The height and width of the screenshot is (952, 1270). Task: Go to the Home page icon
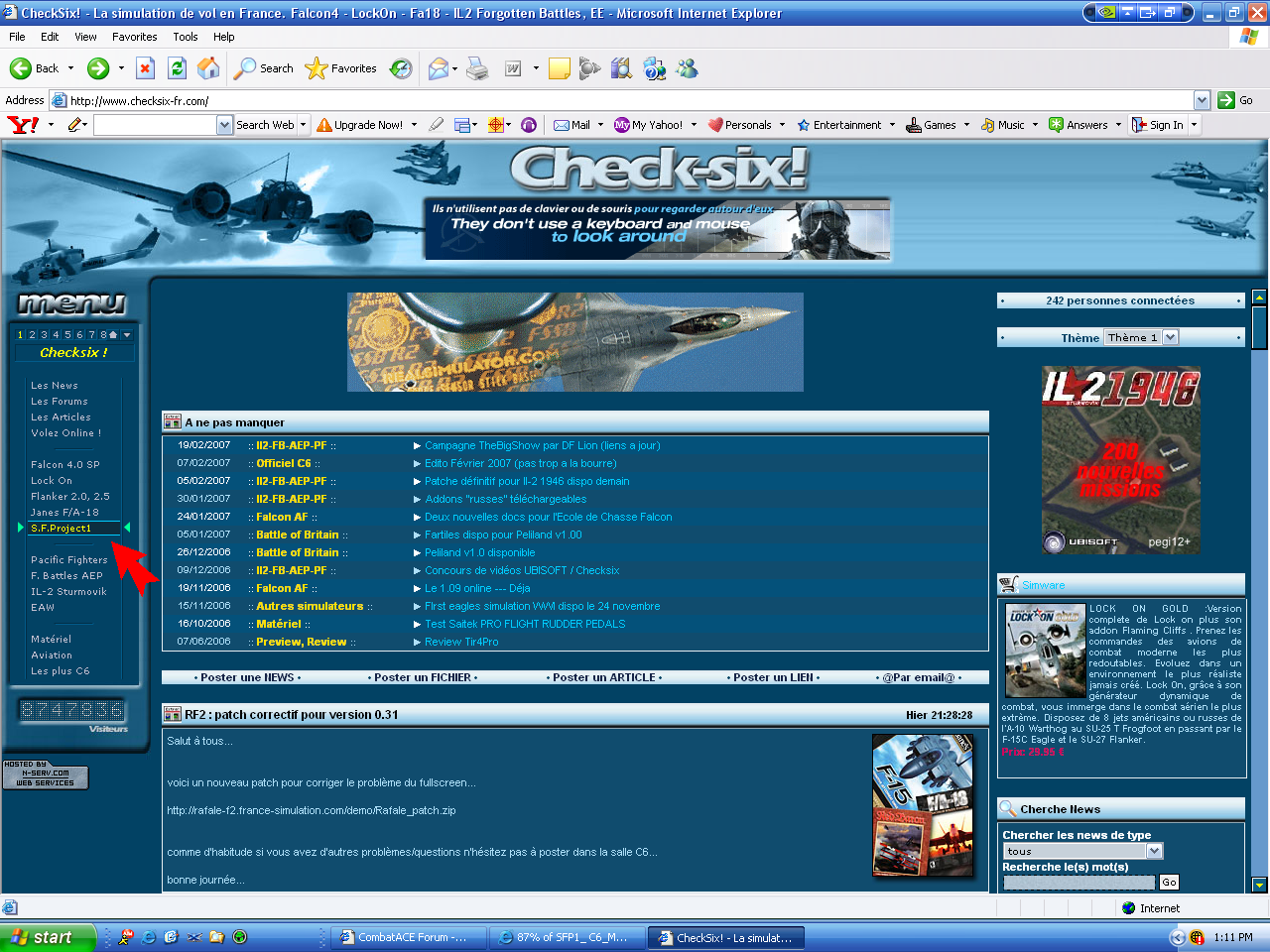[208, 68]
